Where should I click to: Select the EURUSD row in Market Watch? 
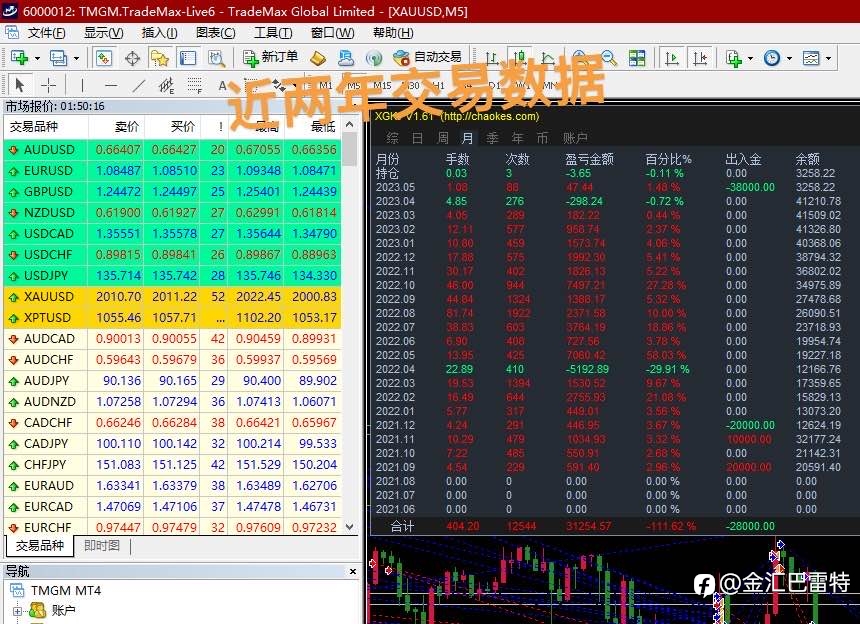pos(173,171)
